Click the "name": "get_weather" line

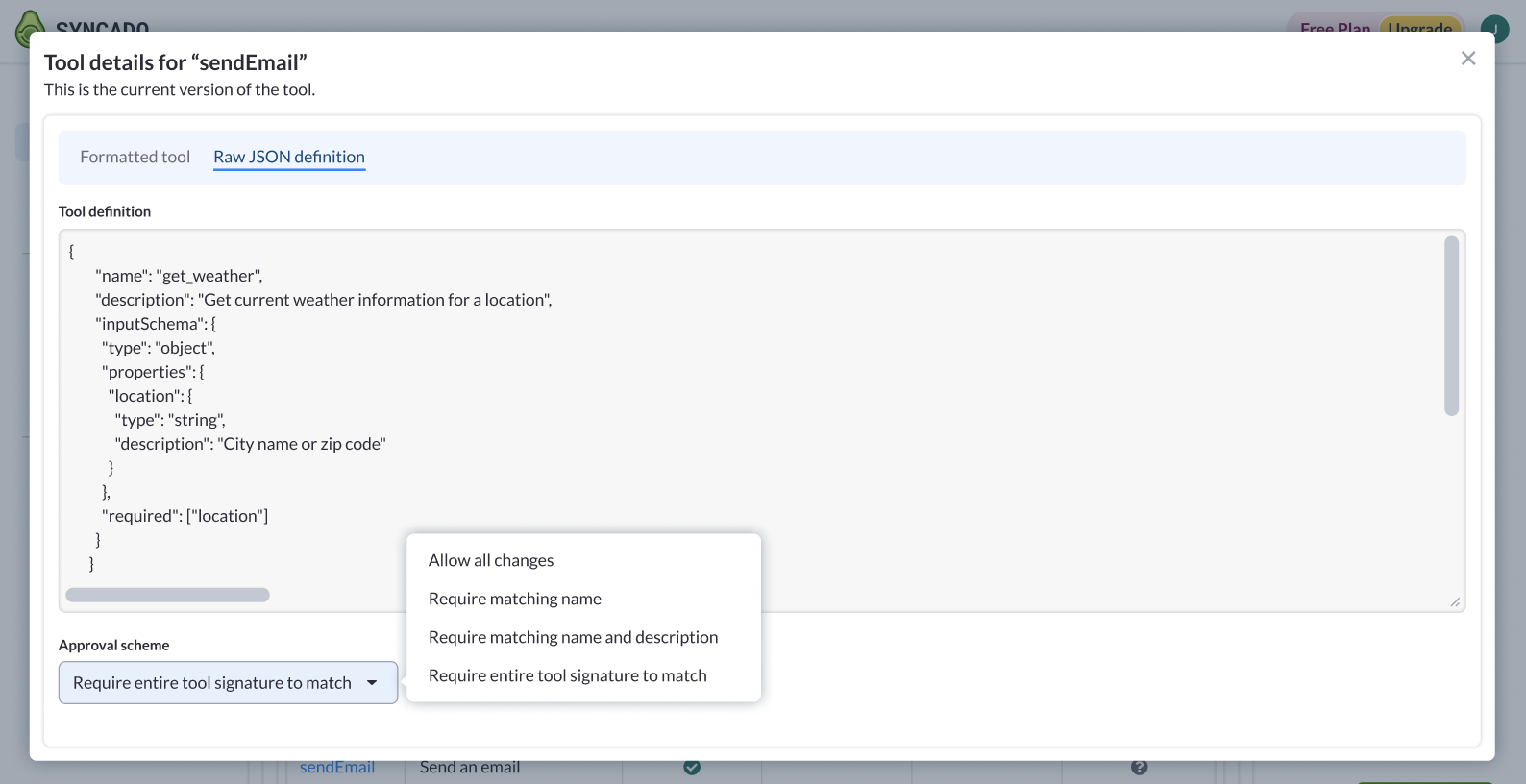tap(179, 276)
